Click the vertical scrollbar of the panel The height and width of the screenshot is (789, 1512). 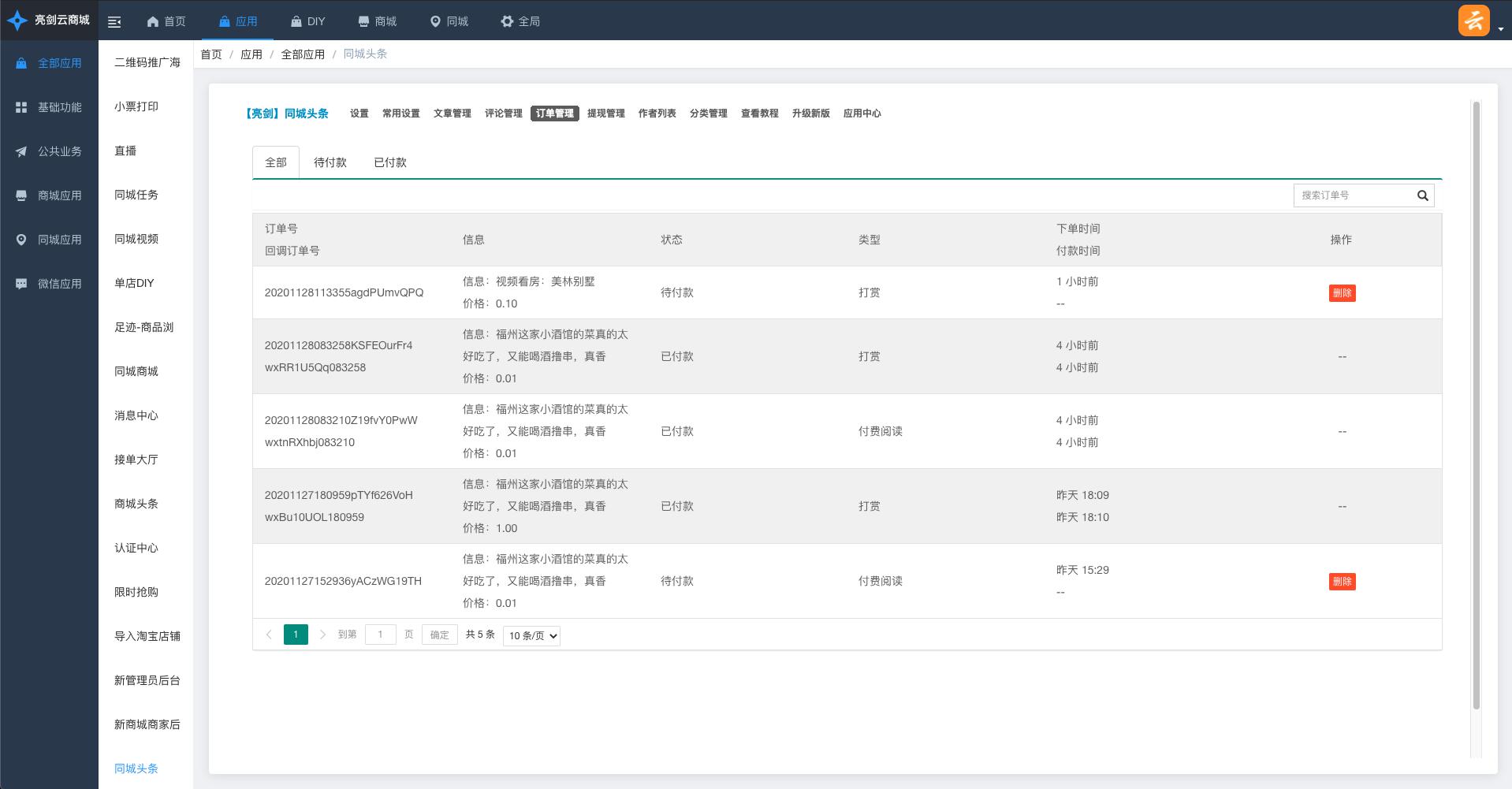(x=1476, y=394)
